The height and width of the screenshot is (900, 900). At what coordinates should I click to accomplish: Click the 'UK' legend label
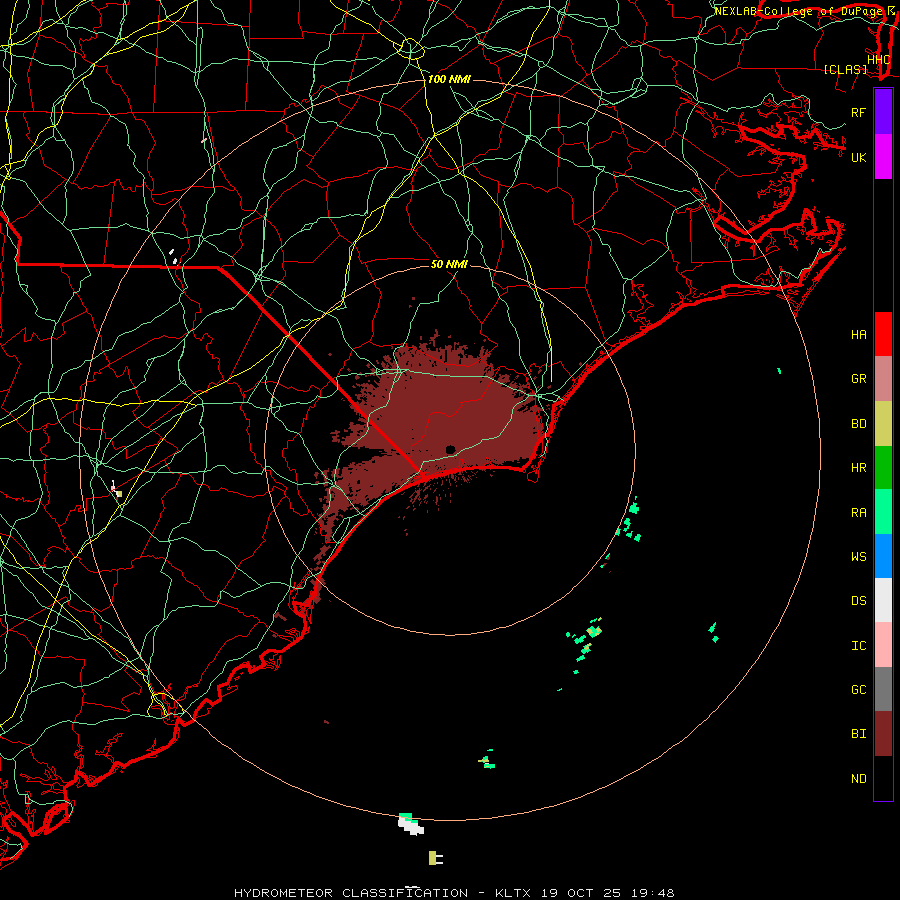click(858, 158)
